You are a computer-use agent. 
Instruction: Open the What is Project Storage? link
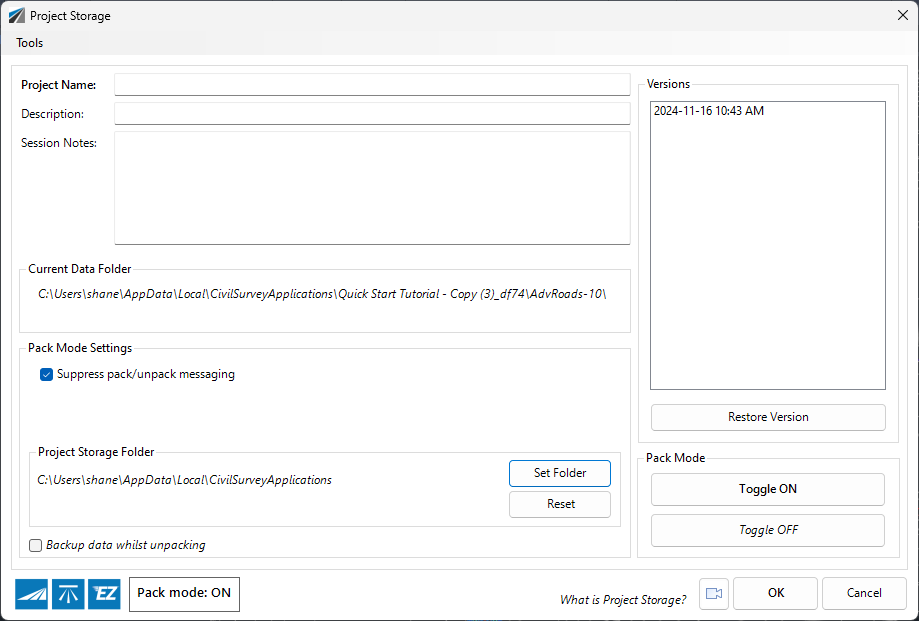[623, 600]
